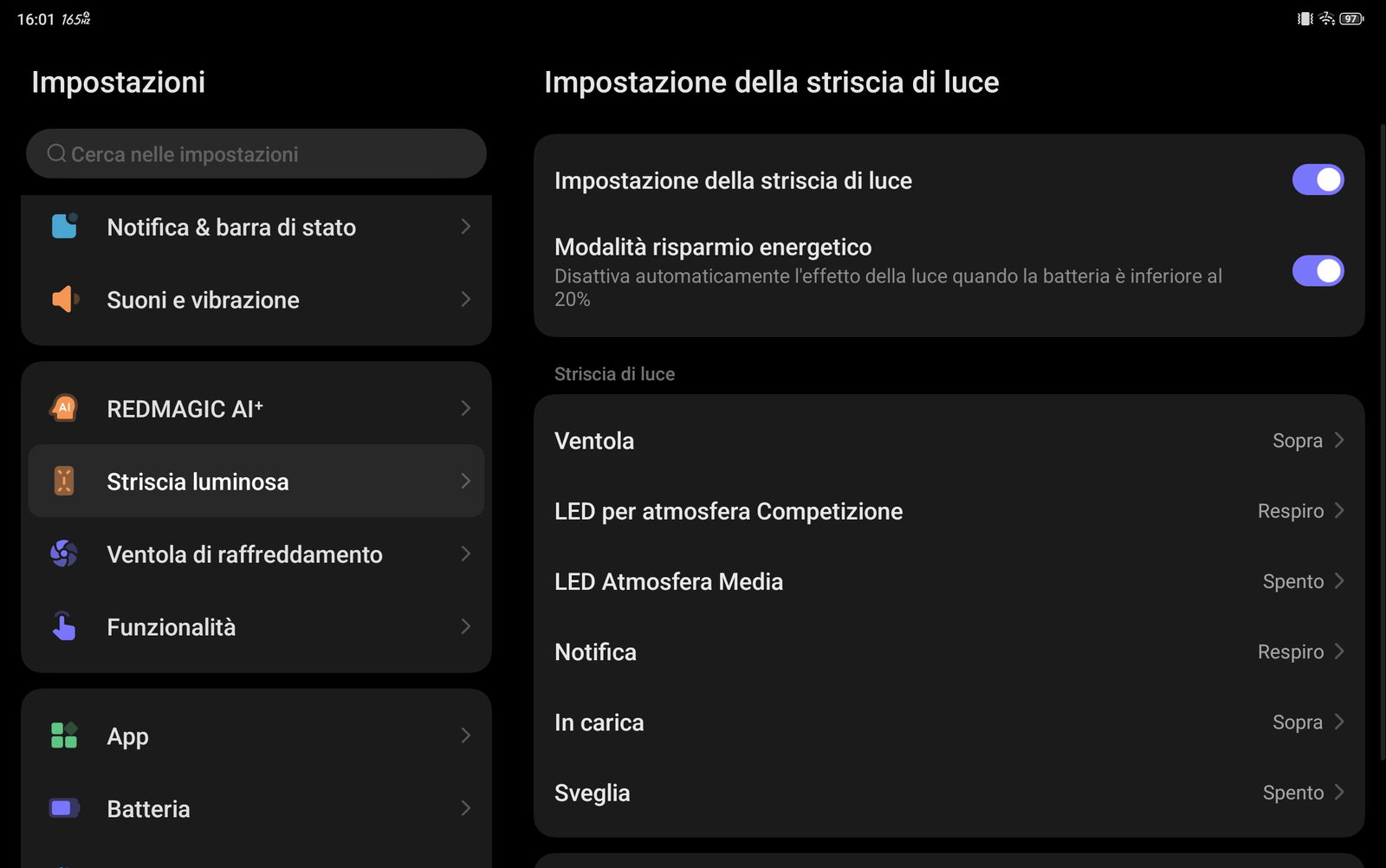Click the green App grid icon
Screen dimensions: 1386x868
pos(64,735)
